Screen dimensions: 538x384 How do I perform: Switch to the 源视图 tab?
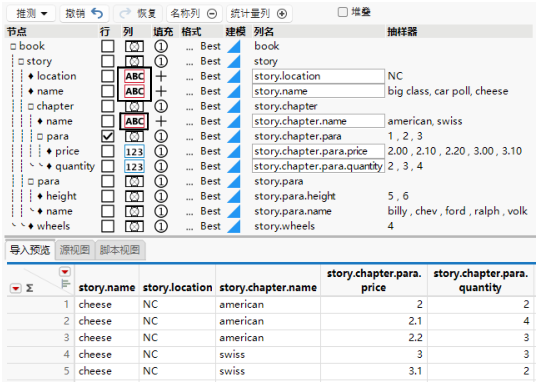[x=74, y=250]
